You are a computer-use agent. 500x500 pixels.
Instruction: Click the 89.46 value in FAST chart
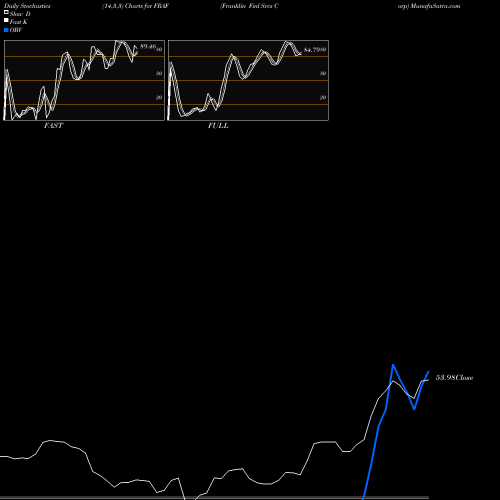tap(148, 46)
